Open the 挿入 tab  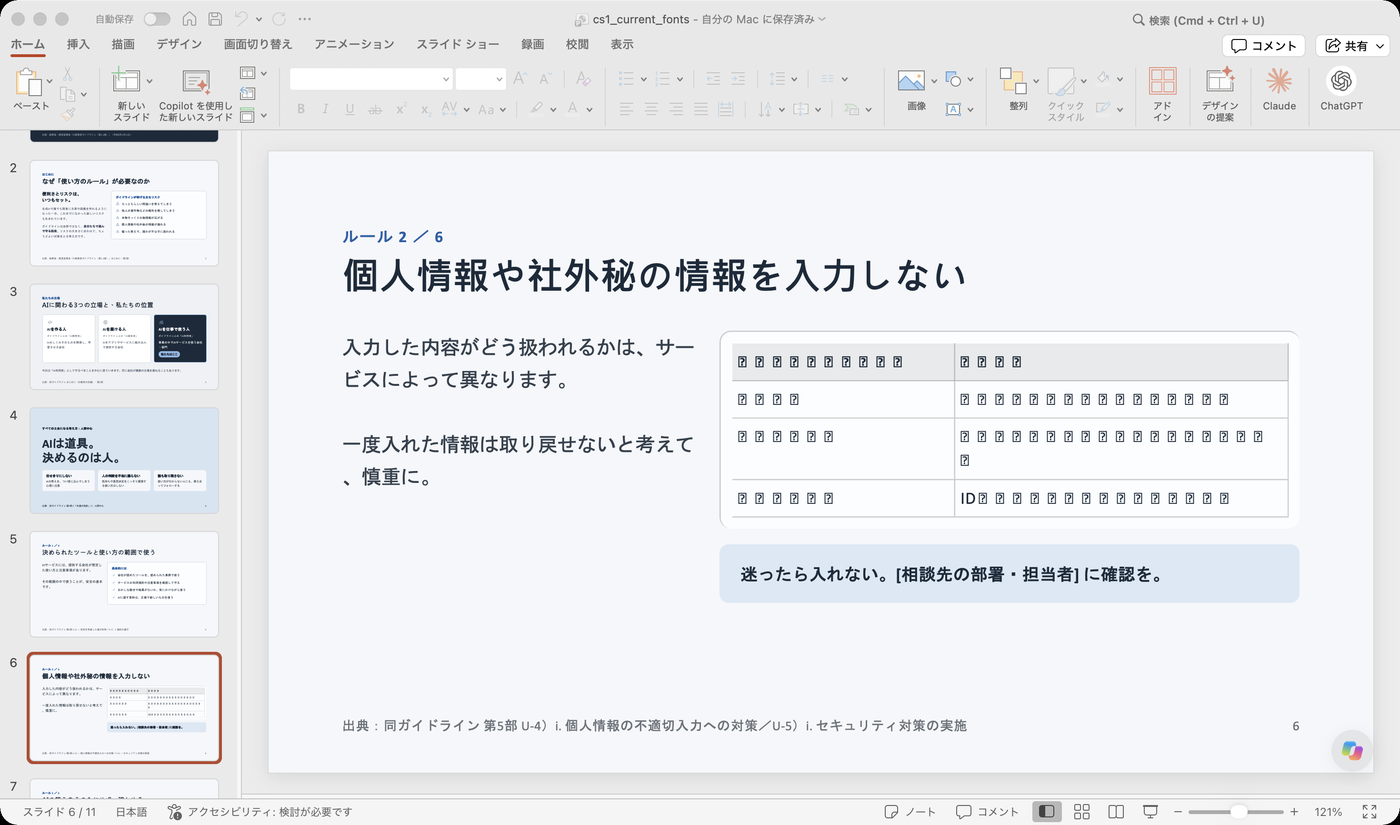(x=78, y=44)
